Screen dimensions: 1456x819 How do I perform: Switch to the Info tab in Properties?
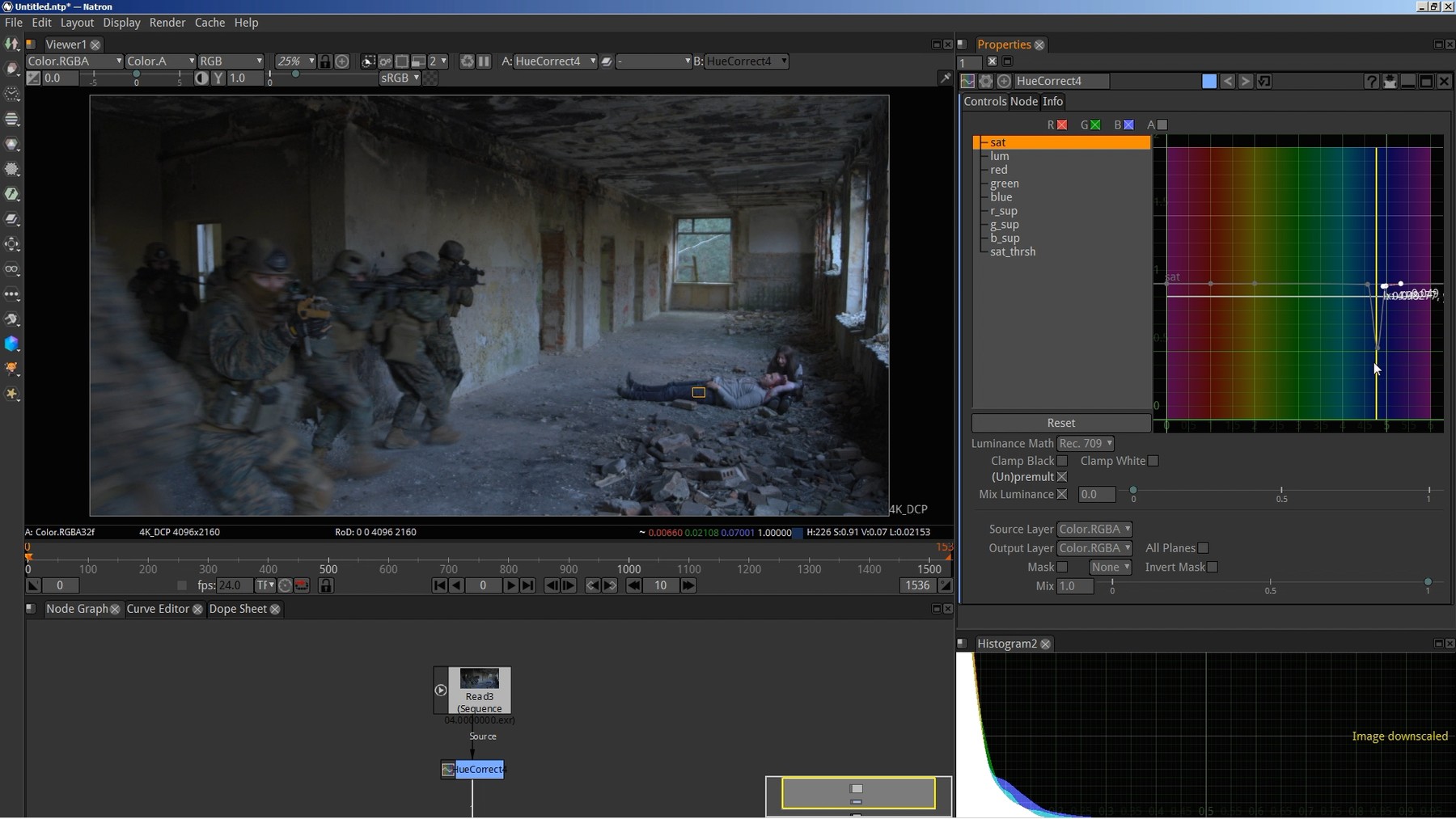pyautogui.click(x=1052, y=101)
